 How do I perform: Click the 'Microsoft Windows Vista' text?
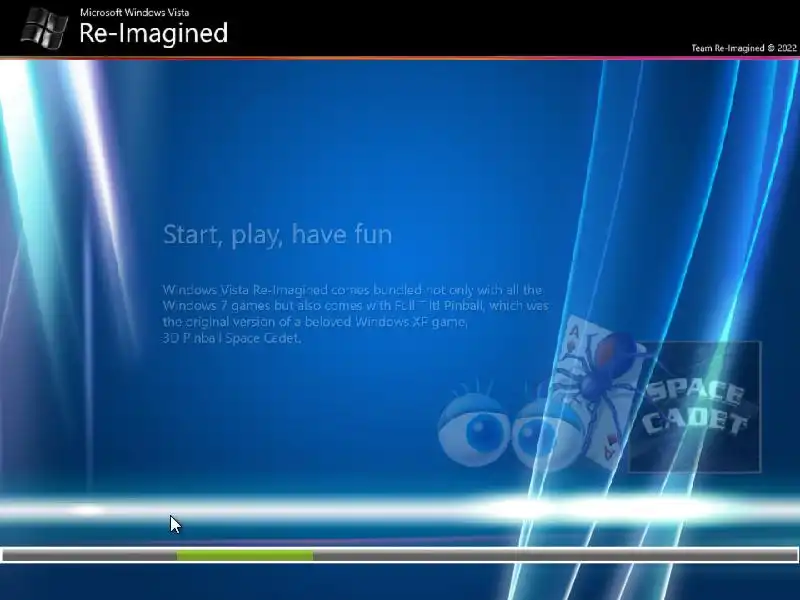135,12
